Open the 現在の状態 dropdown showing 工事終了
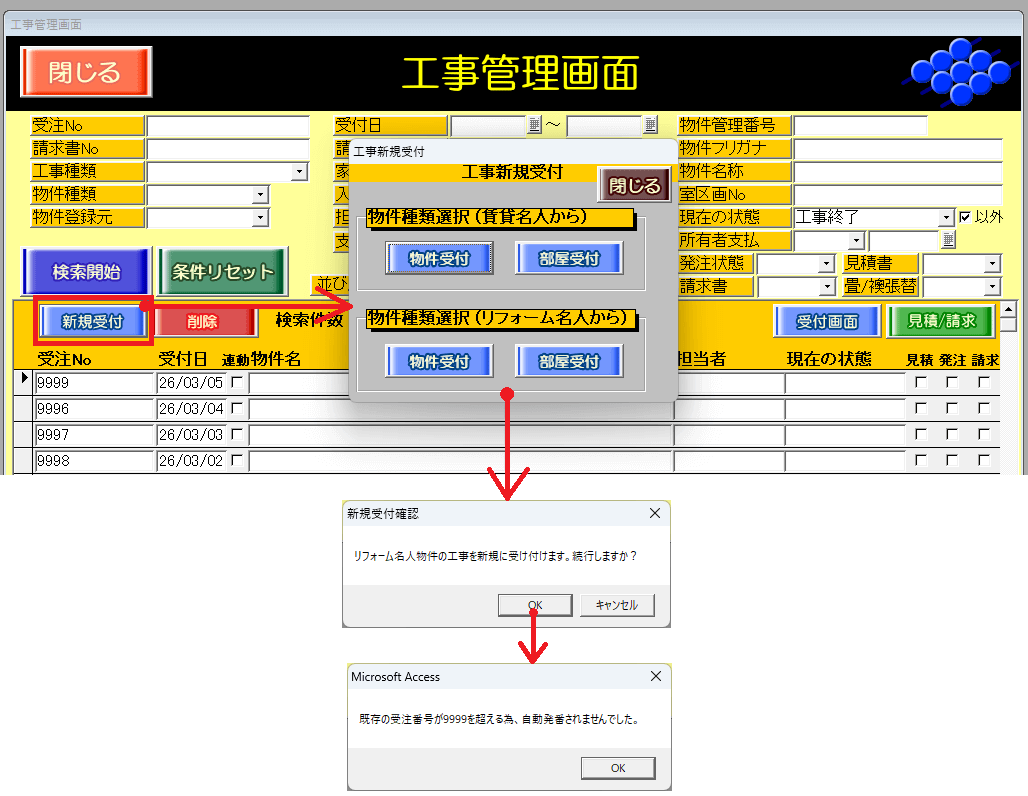Screen dimensions: 1028x796 click(x=946, y=217)
